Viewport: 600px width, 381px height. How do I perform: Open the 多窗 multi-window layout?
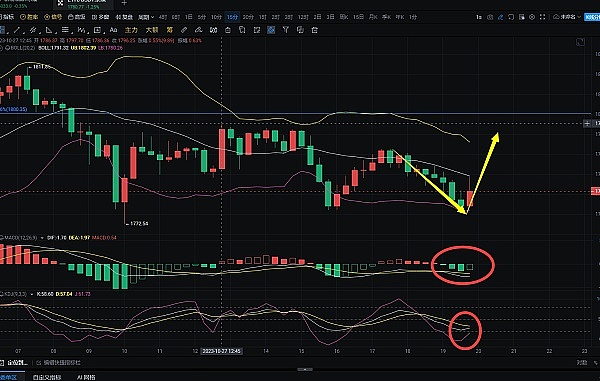coord(101,17)
